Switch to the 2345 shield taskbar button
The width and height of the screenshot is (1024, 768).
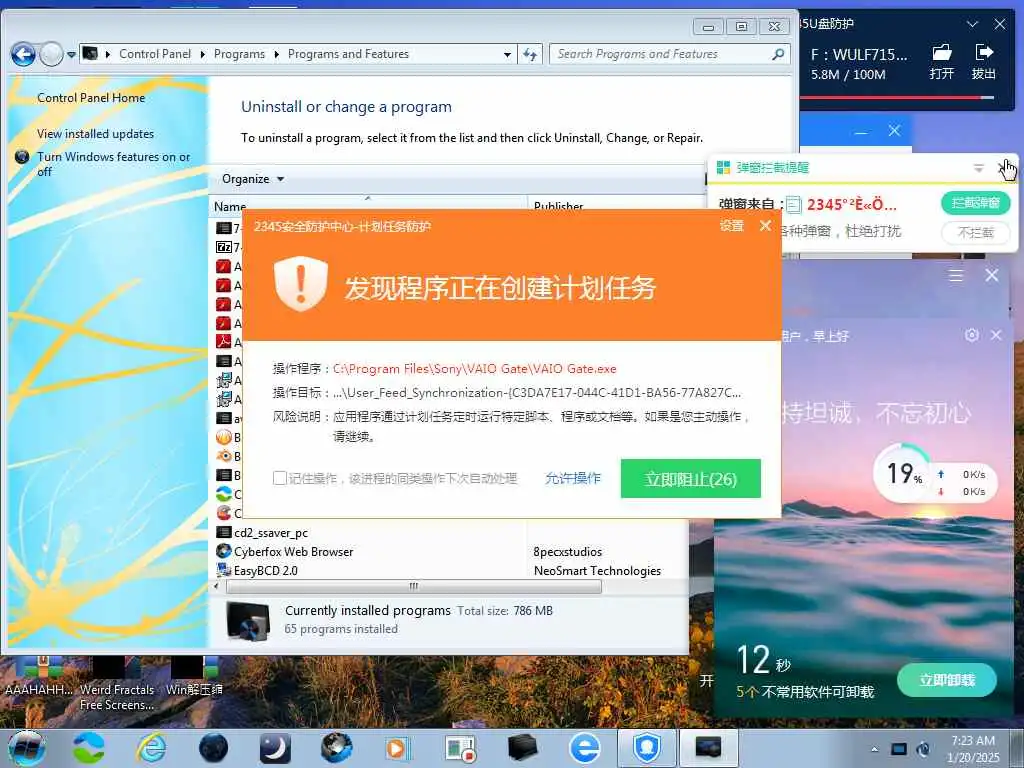646,748
